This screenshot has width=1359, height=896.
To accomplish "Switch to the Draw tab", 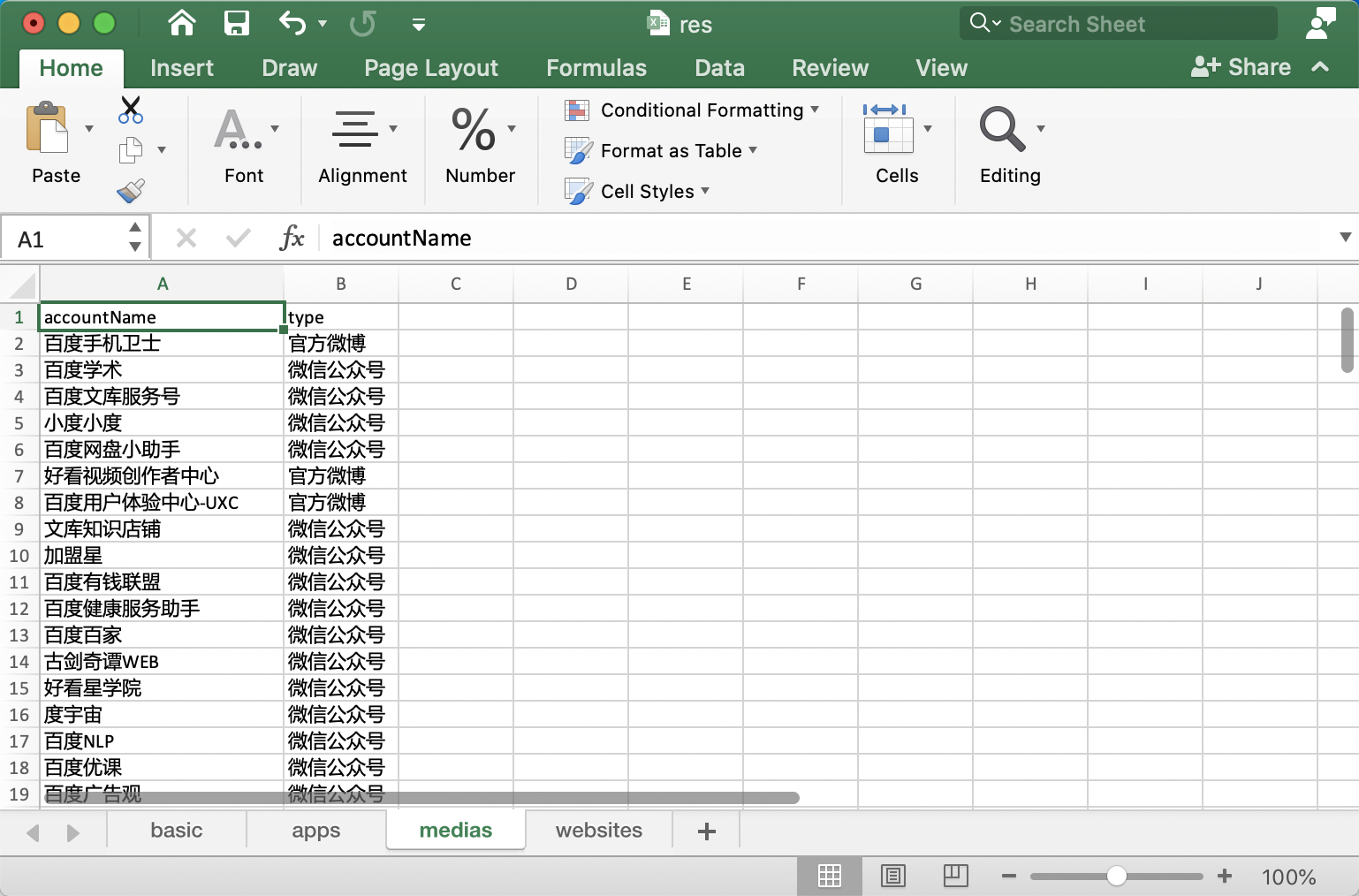I will [289, 68].
